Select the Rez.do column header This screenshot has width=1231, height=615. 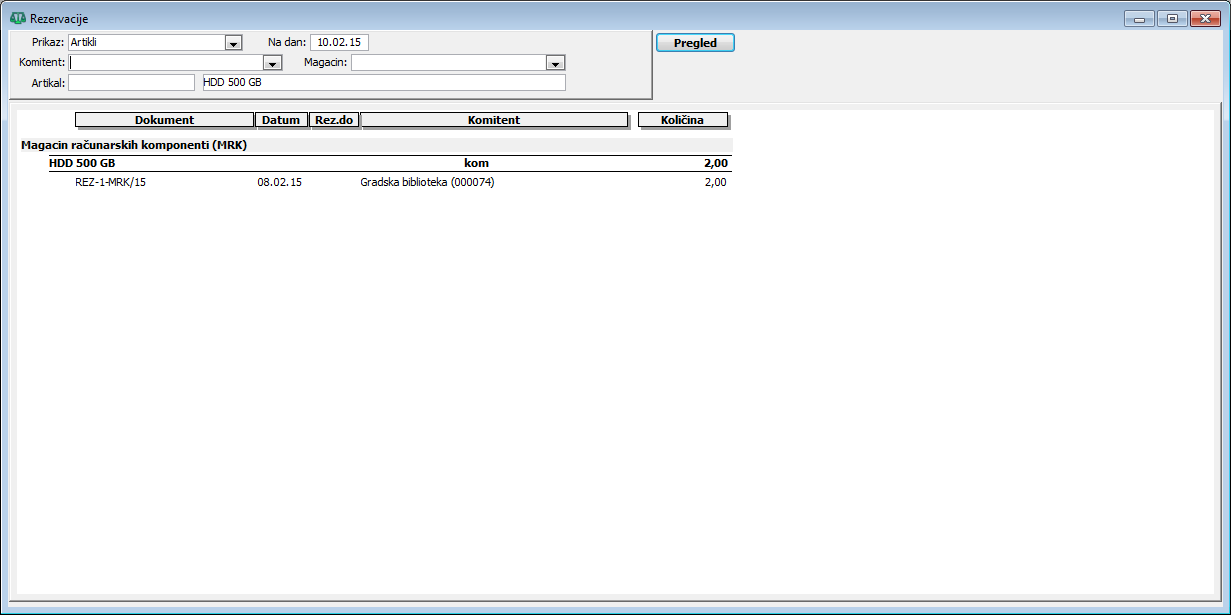point(334,120)
